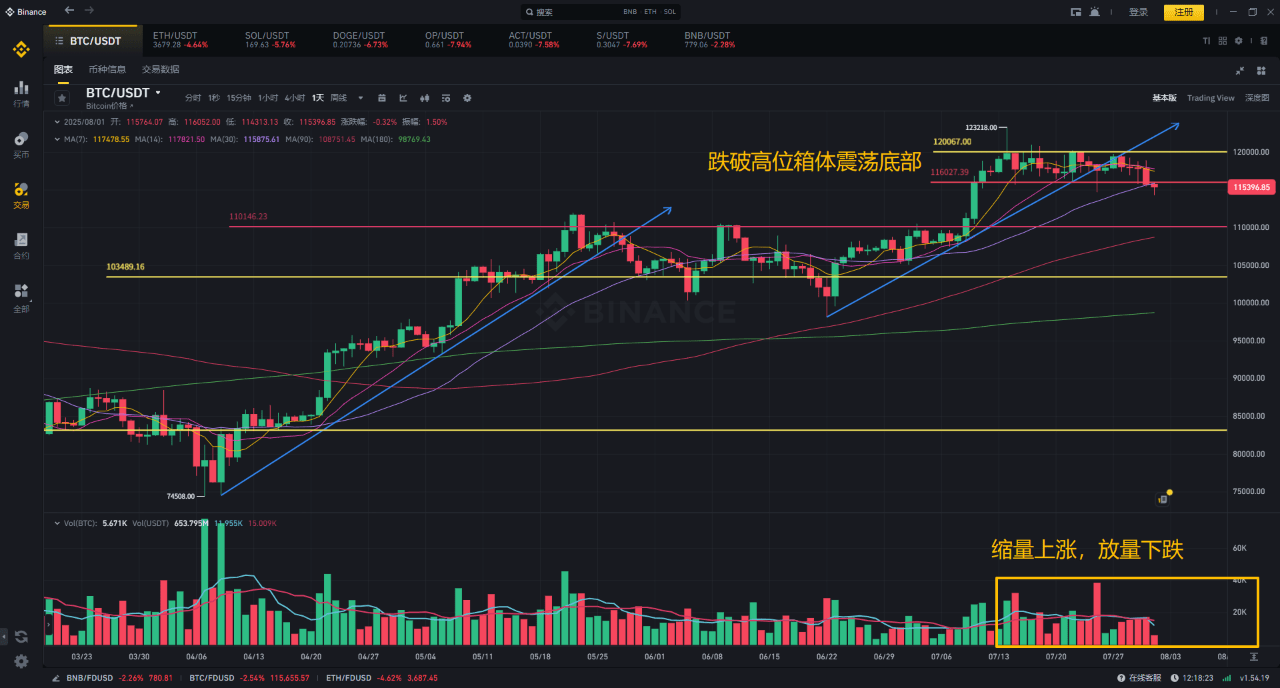
Task: Switch to DOGE/USDT pair tab
Action: coord(360,40)
